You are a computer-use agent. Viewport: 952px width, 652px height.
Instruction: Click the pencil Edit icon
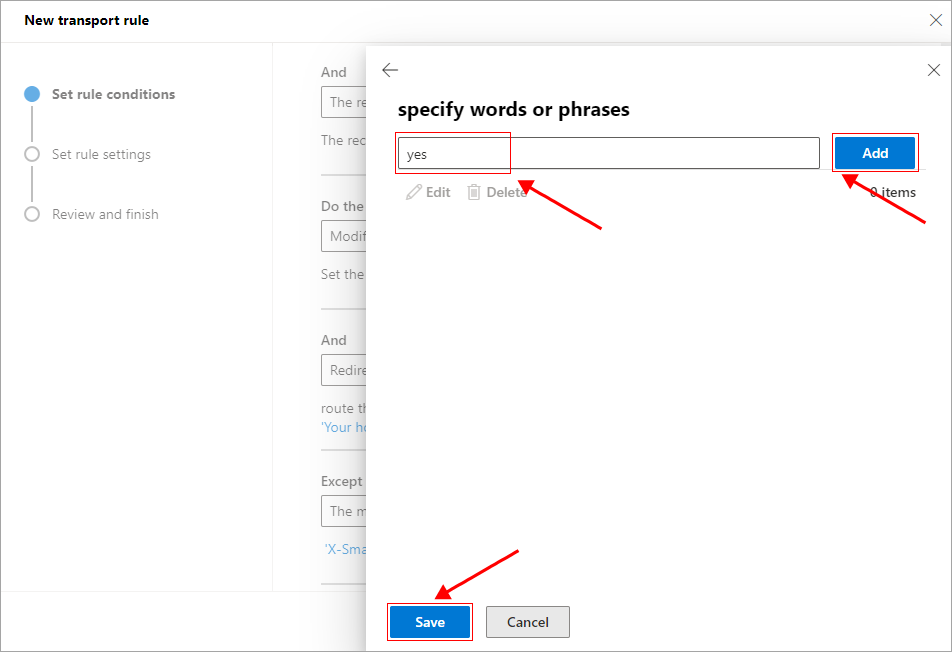414,192
